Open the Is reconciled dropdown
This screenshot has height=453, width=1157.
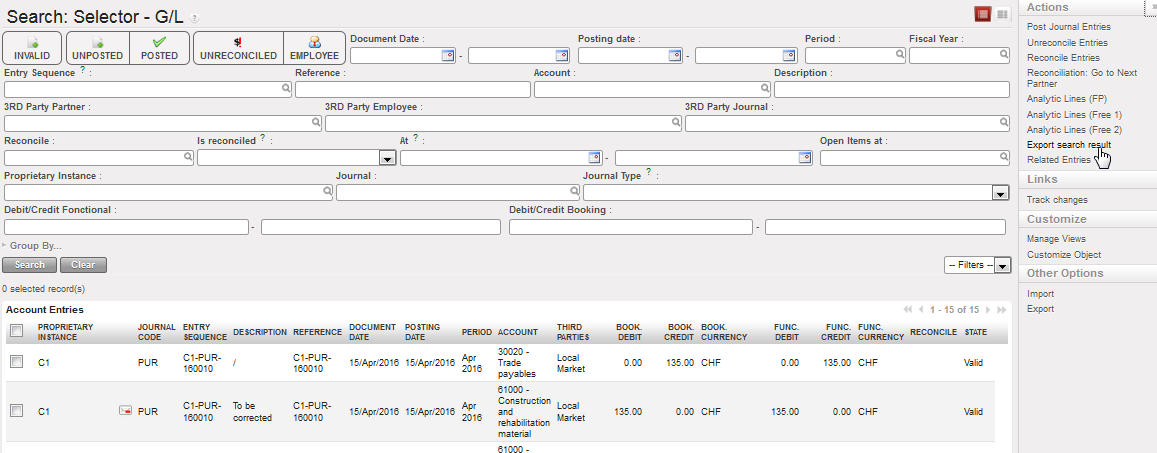pyautogui.click(x=387, y=158)
